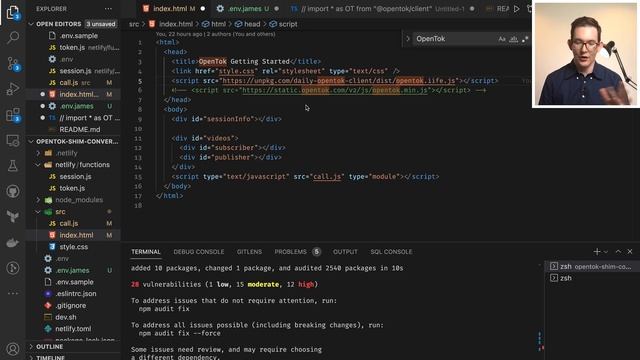Open the Testing flask view
The image size is (640, 360).
[x=13, y=166]
